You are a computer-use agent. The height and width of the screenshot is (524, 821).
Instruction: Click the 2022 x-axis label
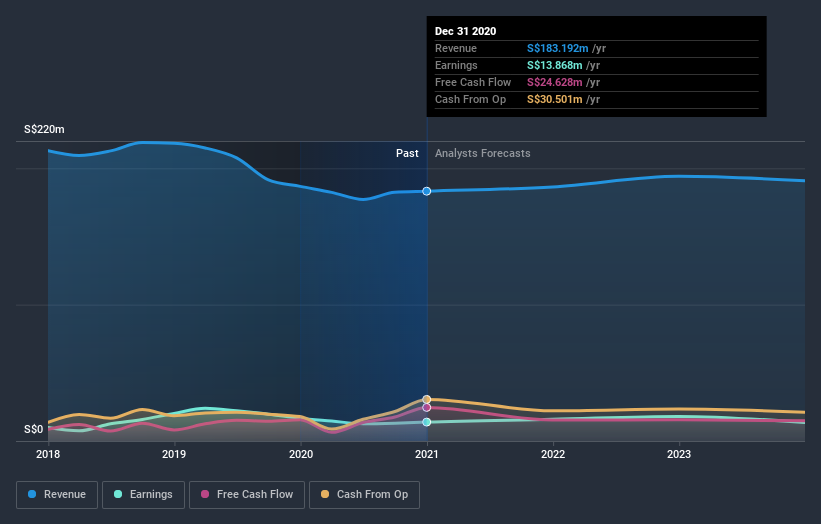pyautogui.click(x=553, y=454)
